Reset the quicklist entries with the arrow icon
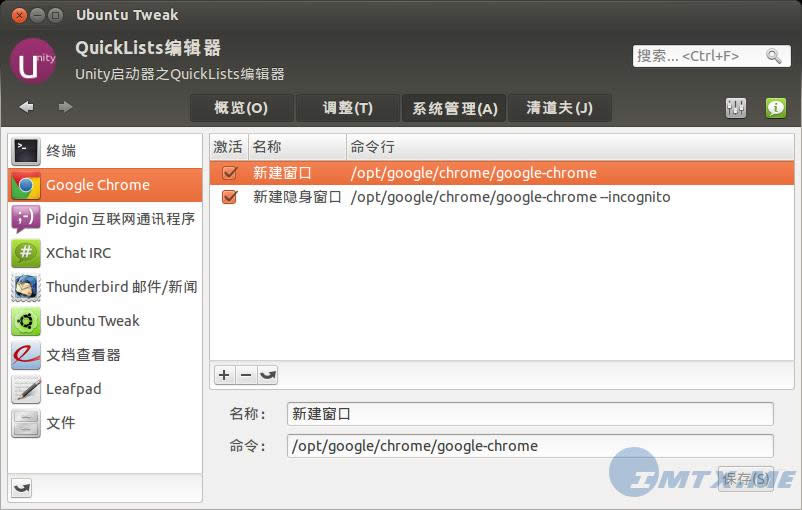Screen dimensions: 802x510 268,375
